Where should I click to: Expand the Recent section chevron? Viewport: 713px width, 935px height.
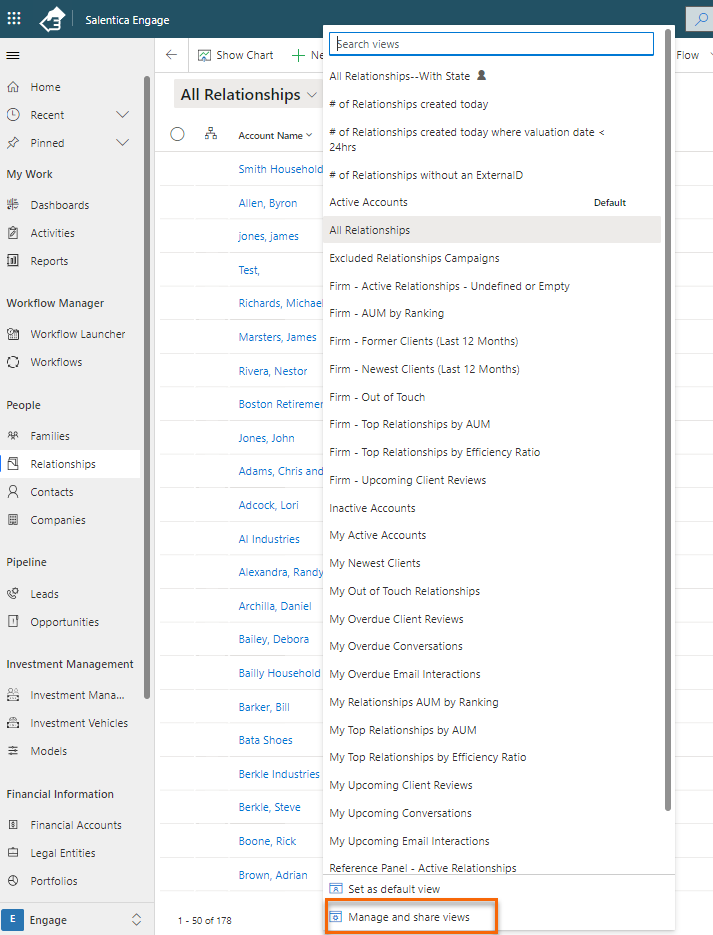[123, 115]
